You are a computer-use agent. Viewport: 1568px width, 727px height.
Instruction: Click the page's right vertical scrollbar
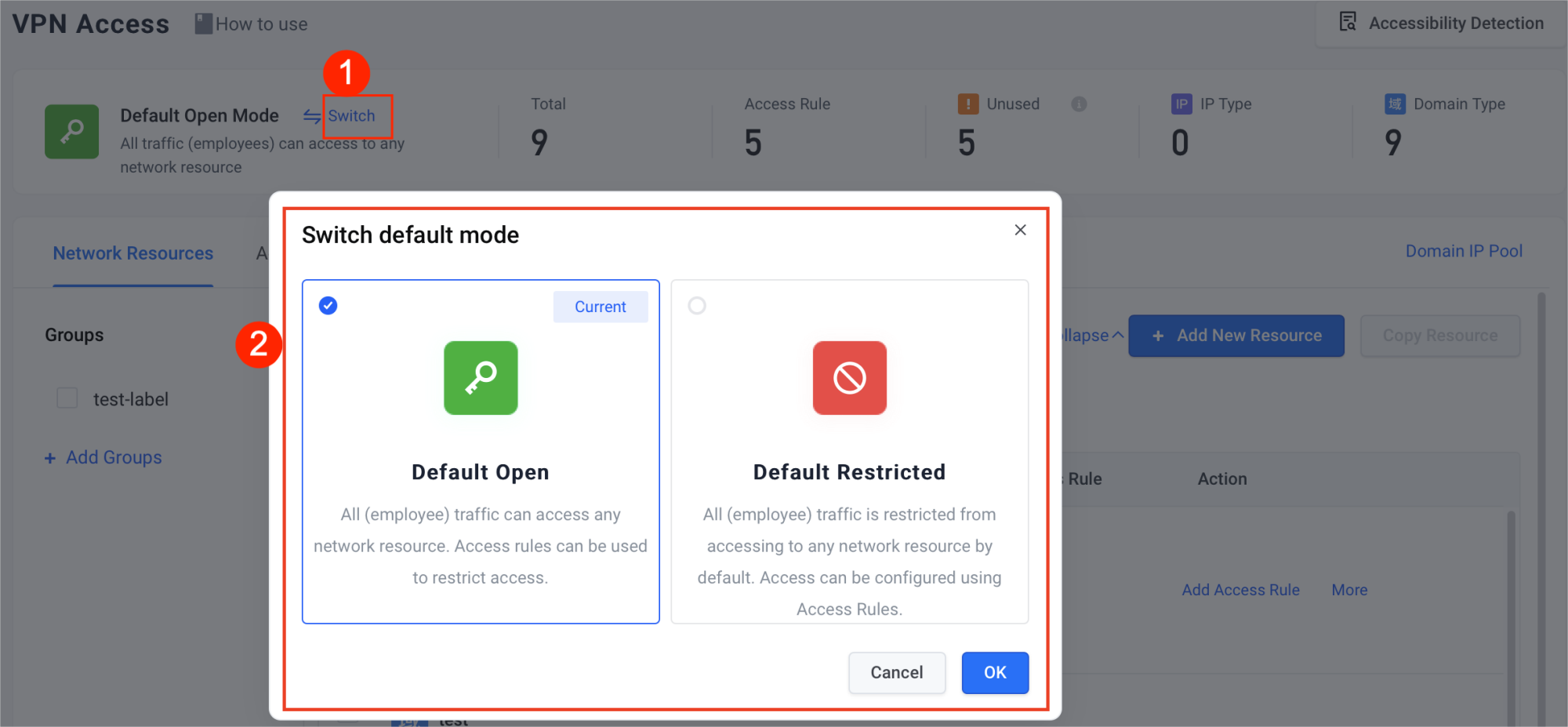pyautogui.click(x=1541, y=510)
